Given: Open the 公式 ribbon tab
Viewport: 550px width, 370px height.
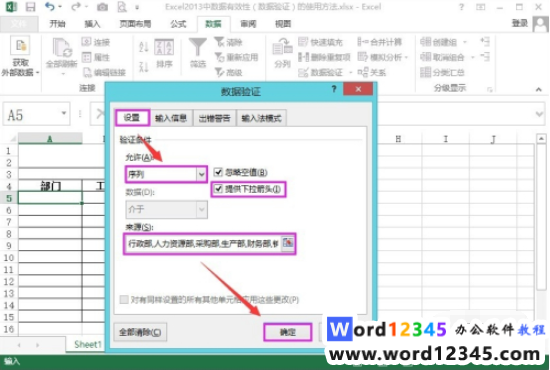Looking at the screenshot, I should click(178, 24).
